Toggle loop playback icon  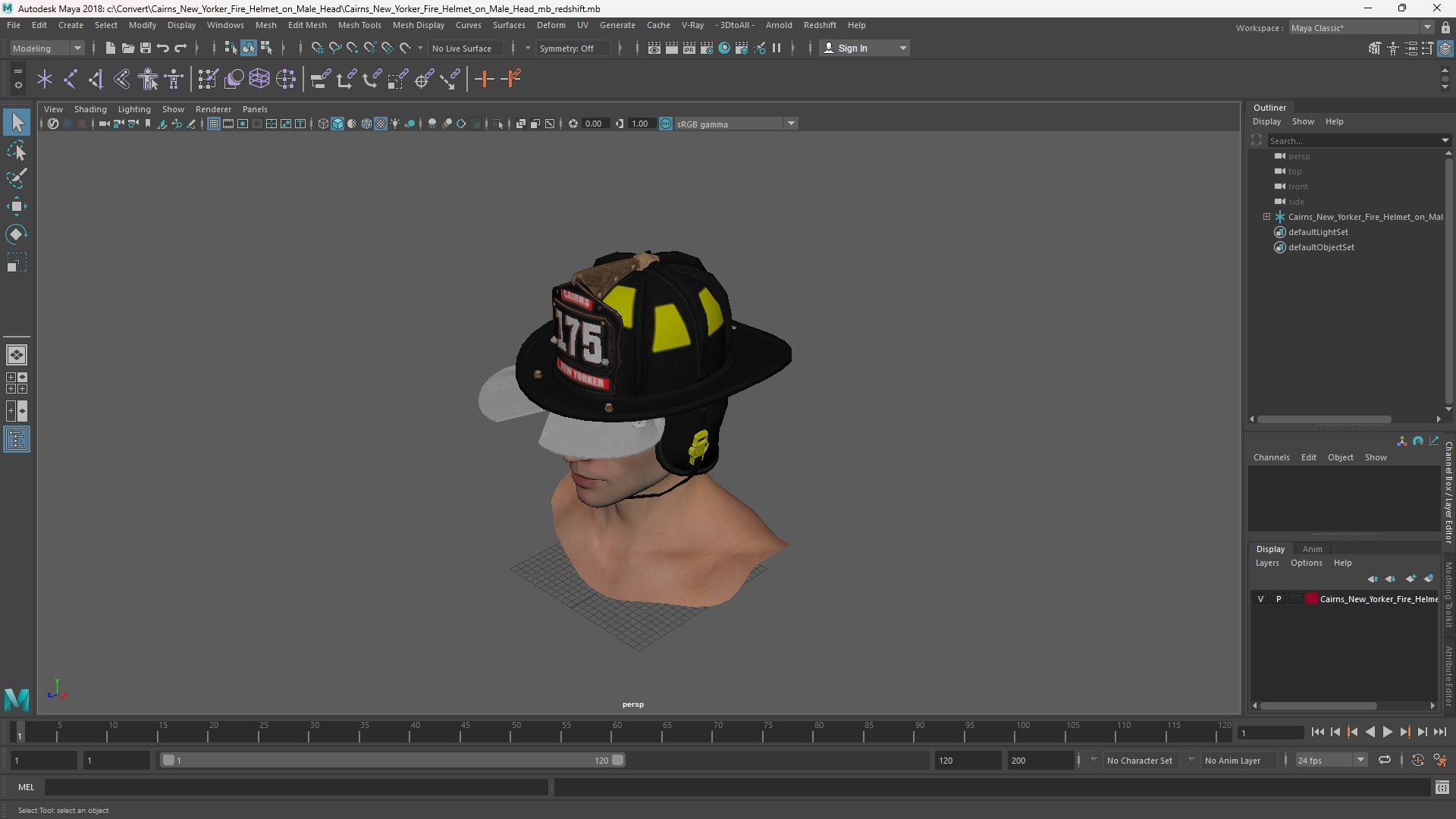pyautogui.click(x=1384, y=760)
